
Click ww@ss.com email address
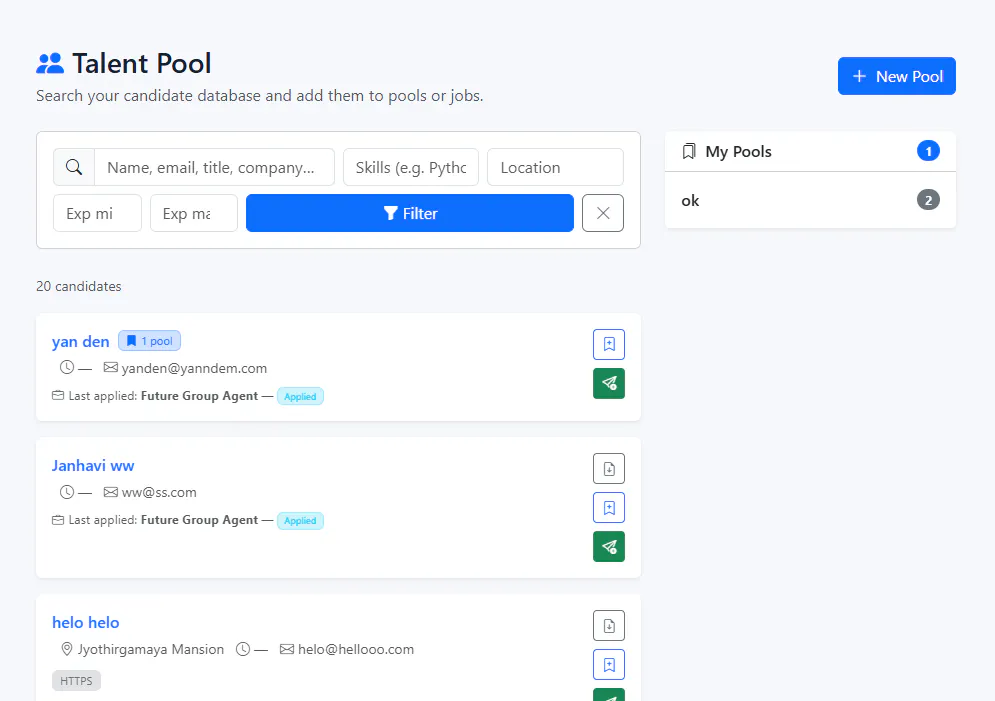159,492
